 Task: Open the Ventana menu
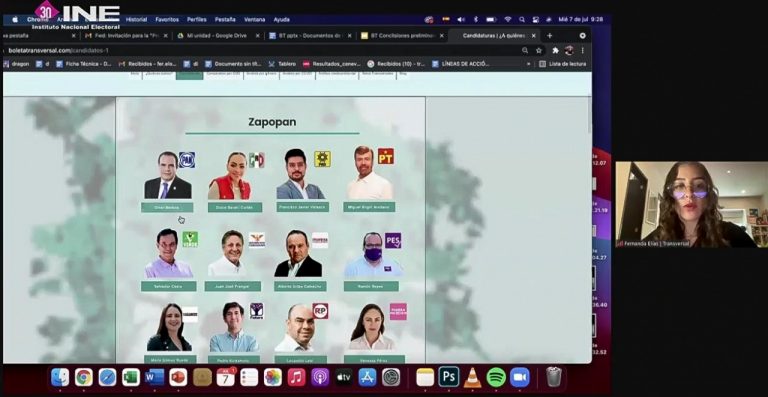click(x=254, y=20)
